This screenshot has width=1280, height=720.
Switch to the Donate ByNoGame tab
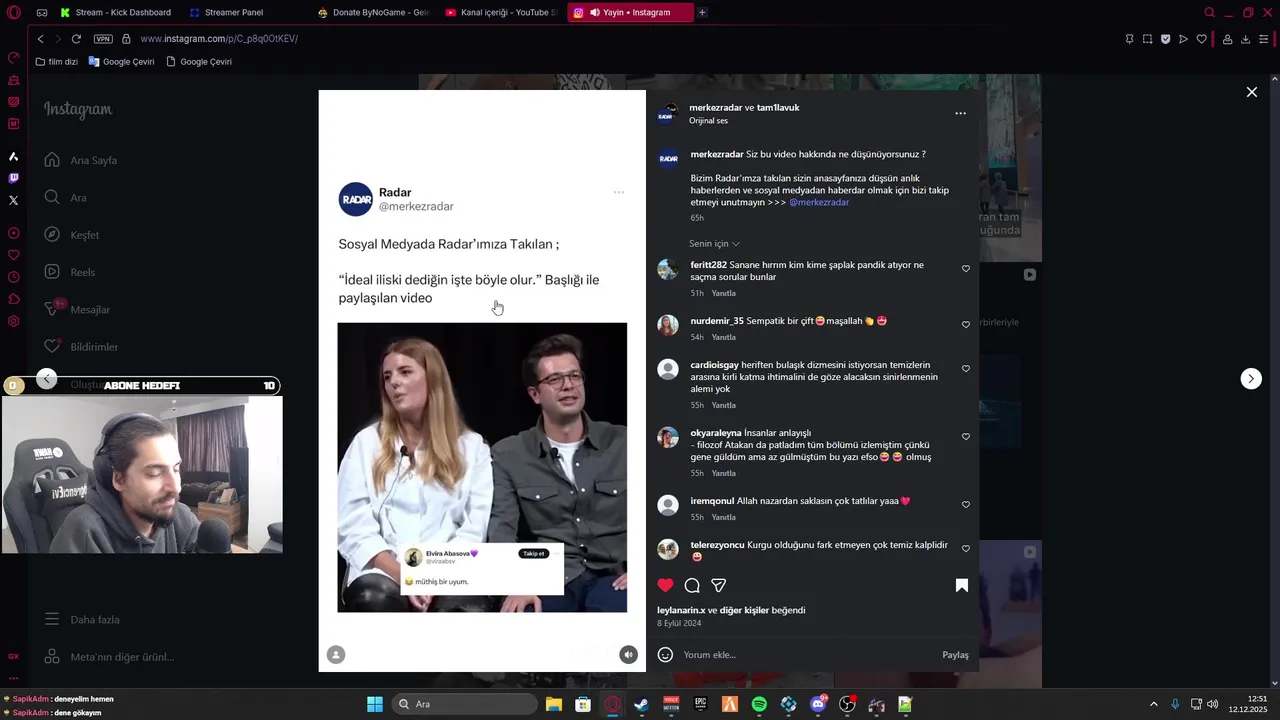click(x=373, y=13)
